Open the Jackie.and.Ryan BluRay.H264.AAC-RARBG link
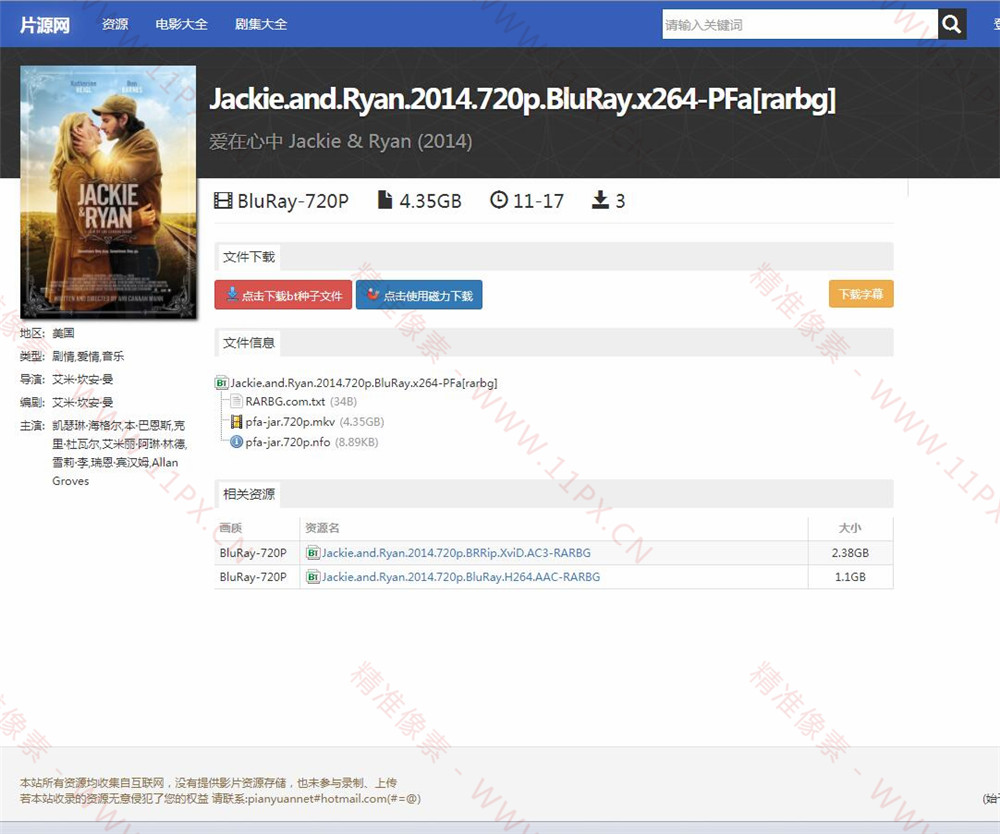Image resolution: width=1000 pixels, height=834 pixels. 460,577
